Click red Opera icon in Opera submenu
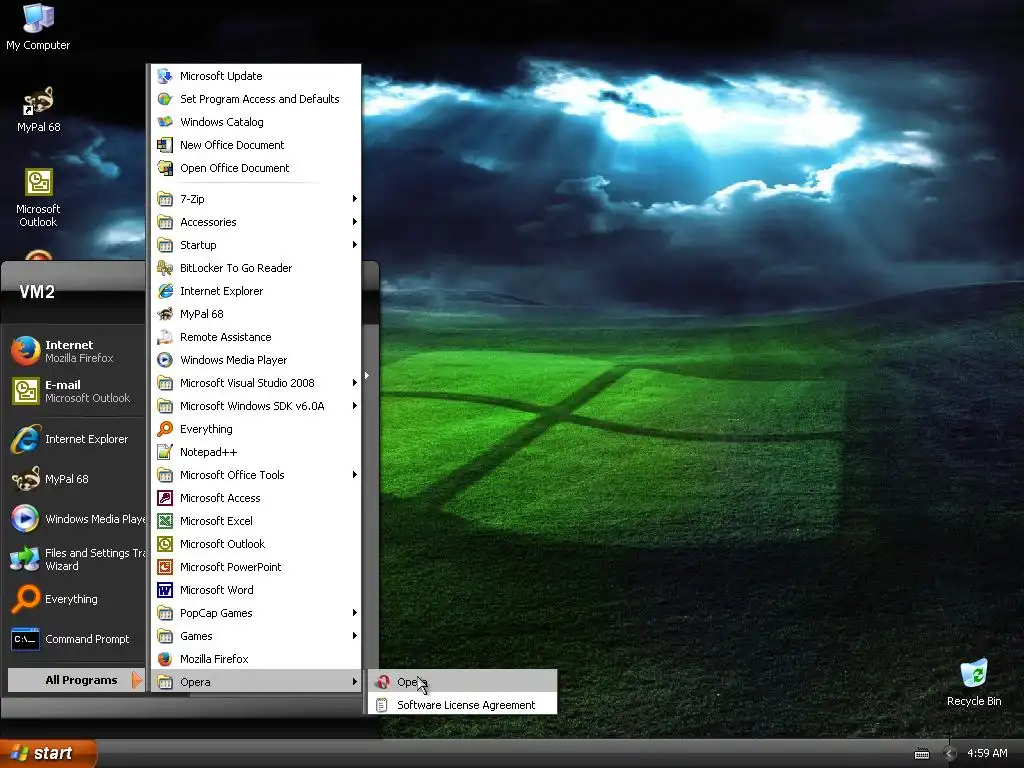1024x768 pixels. pyautogui.click(x=383, y=682)
